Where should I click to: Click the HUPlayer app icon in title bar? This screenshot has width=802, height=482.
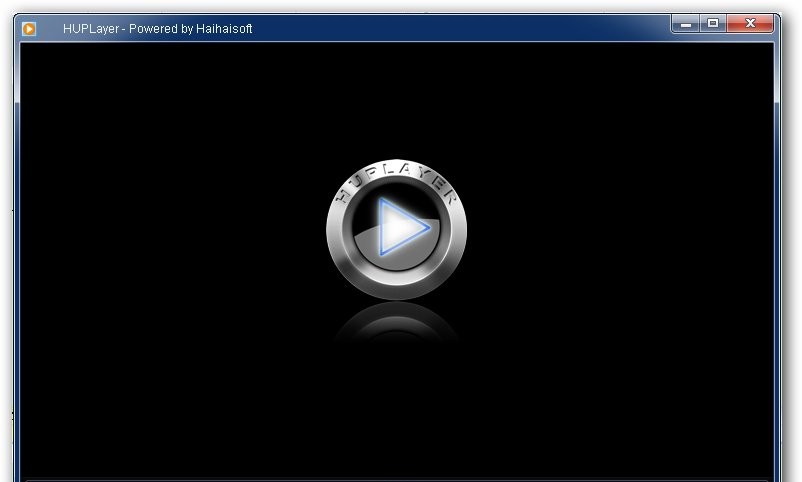[x=29, y=29]
